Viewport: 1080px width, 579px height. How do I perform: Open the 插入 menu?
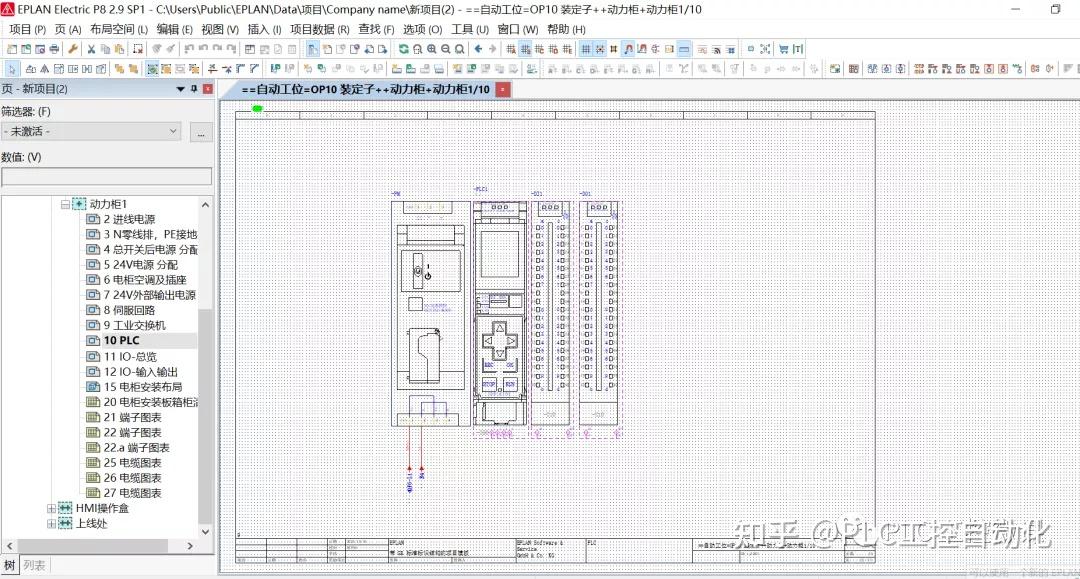coord(258,29)
